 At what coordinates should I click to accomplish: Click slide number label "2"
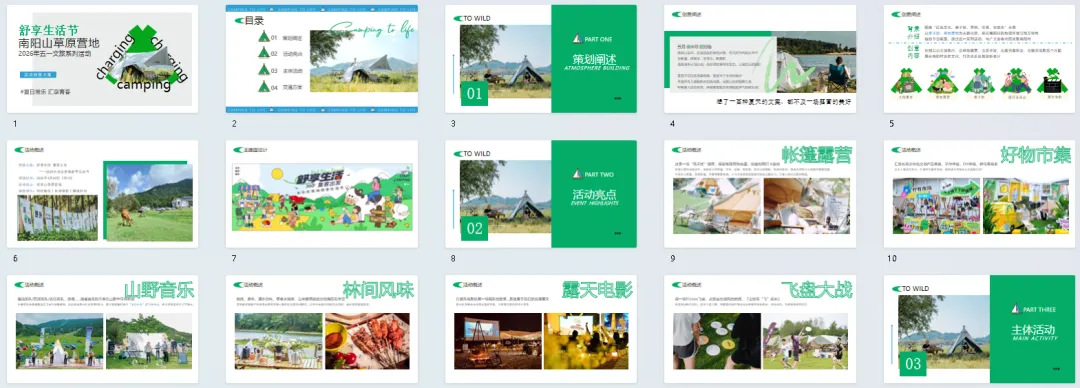coord(234,123)
